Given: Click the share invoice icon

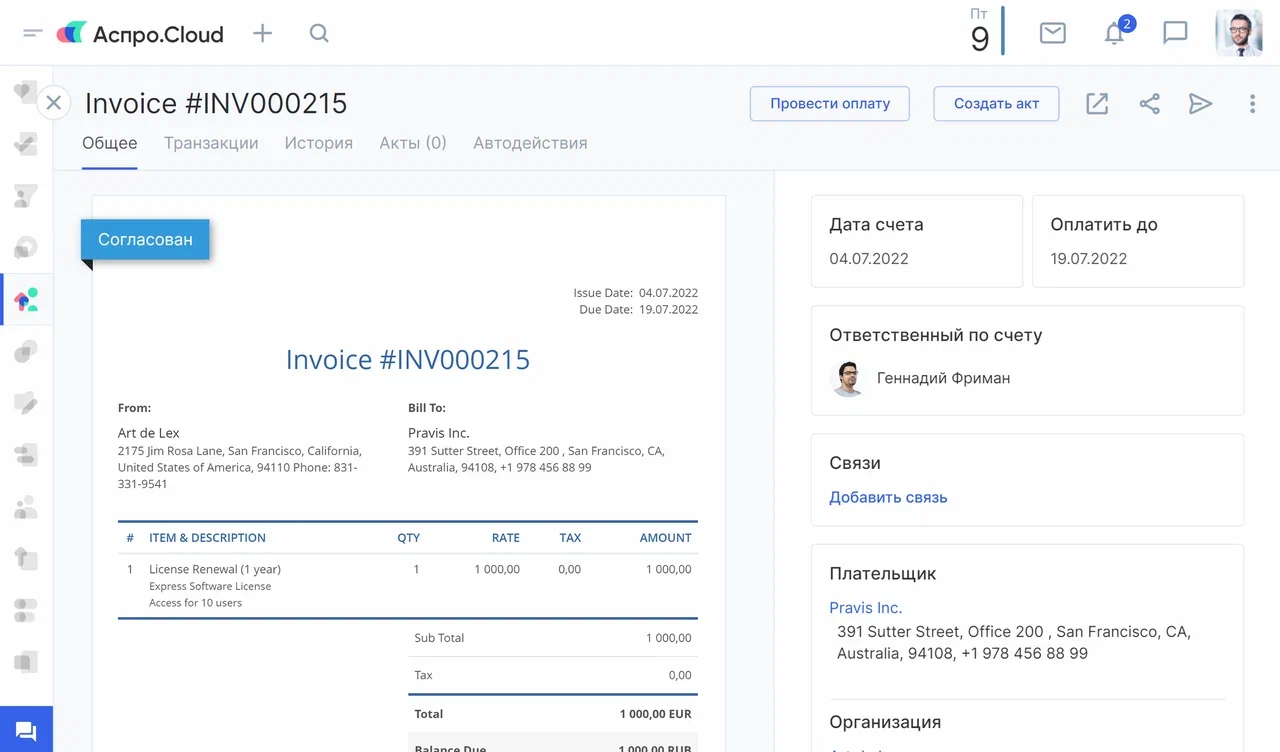Looking at the screenshot, I should click(1149, 103).
